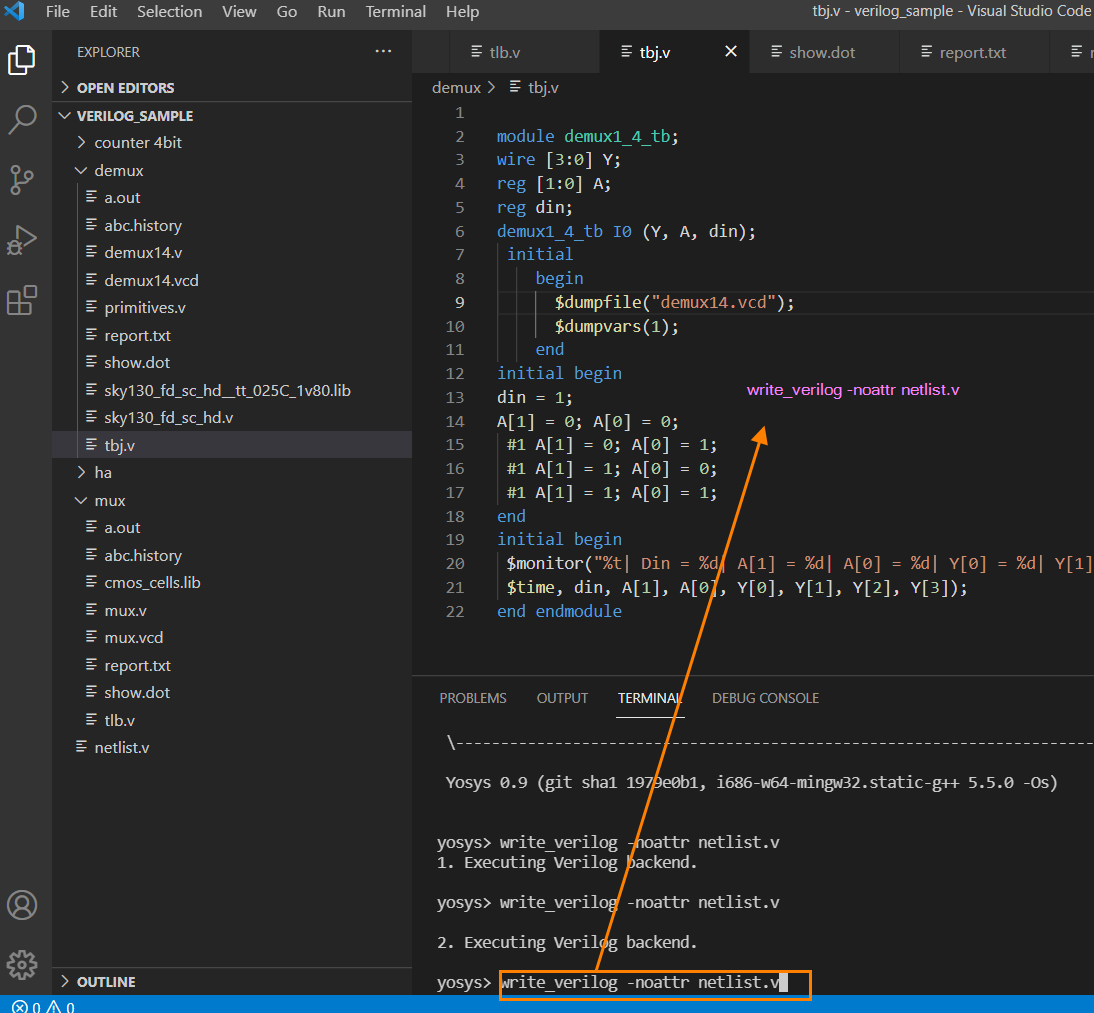Place cursor on the $dumpvars(1); line
This screenshot has height=1013, width=1094.
(x=616, y=326)
